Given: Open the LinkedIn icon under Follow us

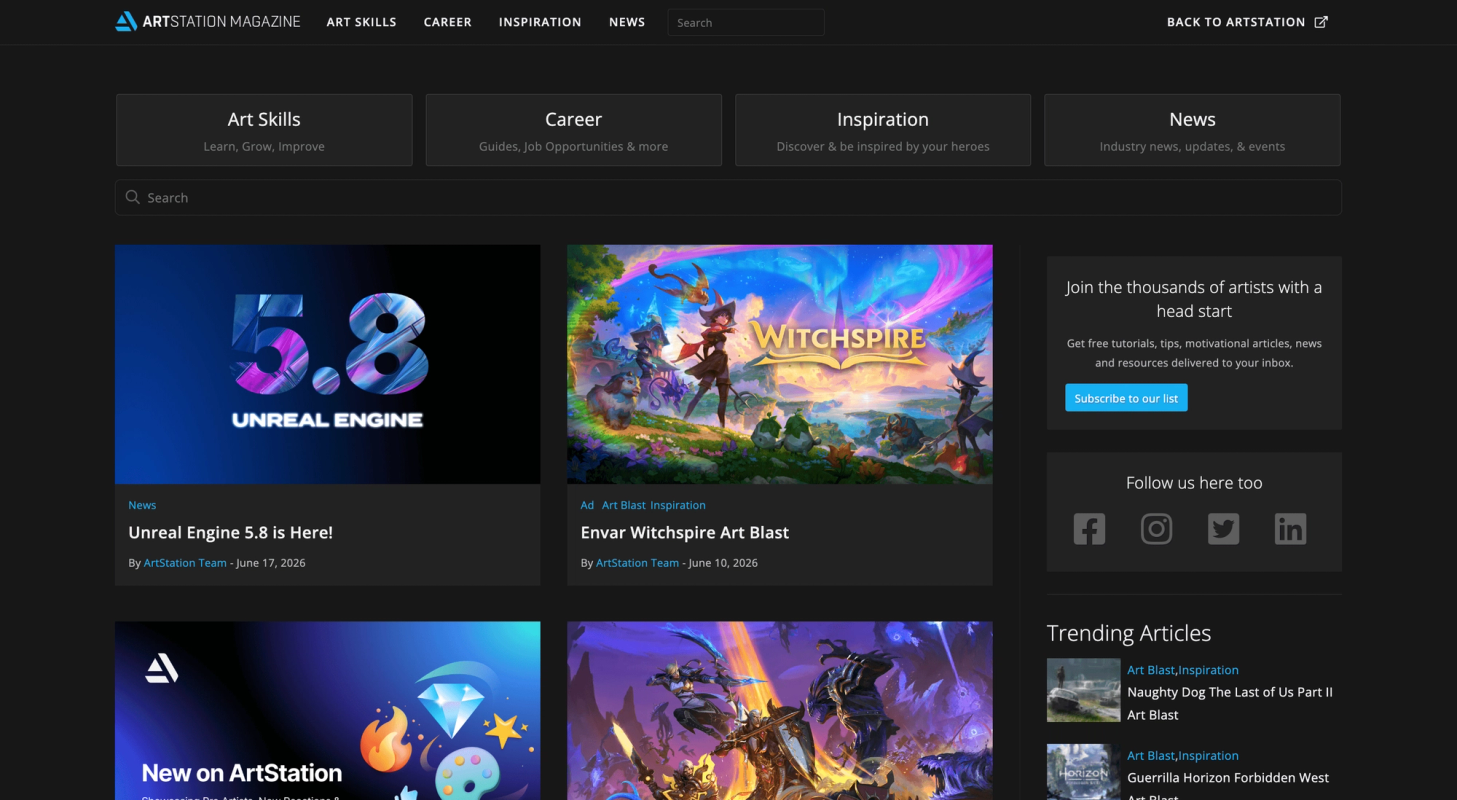Looking at the screenshot, I should (x=1290, y=529).
